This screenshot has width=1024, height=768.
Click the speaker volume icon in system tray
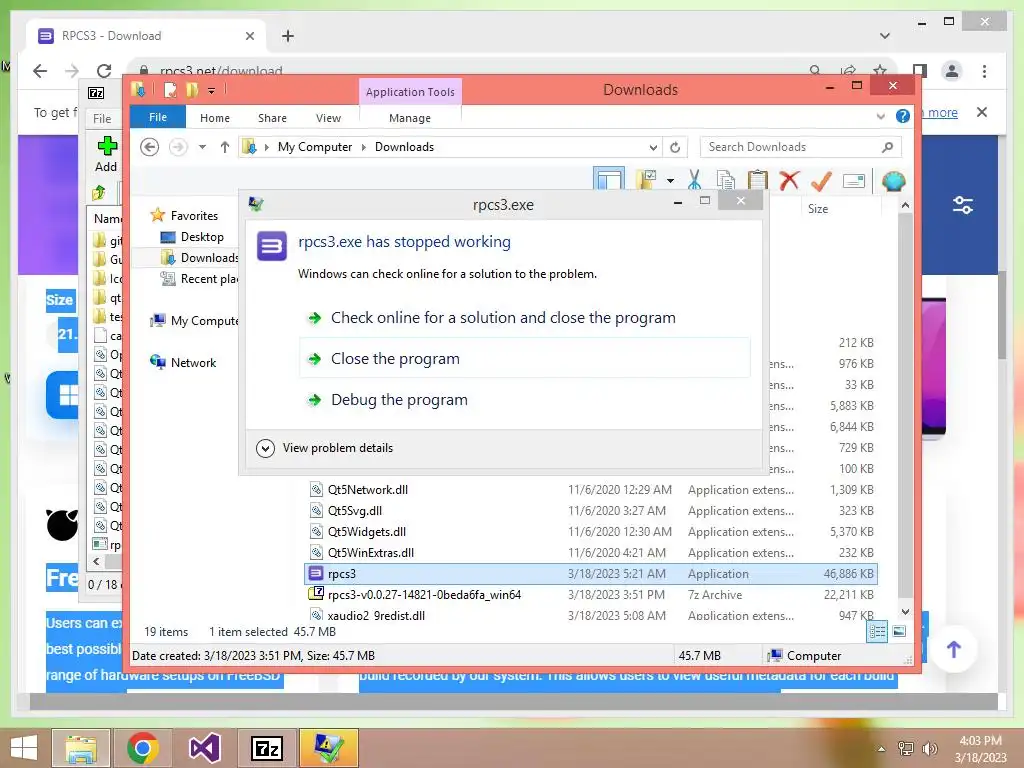(929, 748)
